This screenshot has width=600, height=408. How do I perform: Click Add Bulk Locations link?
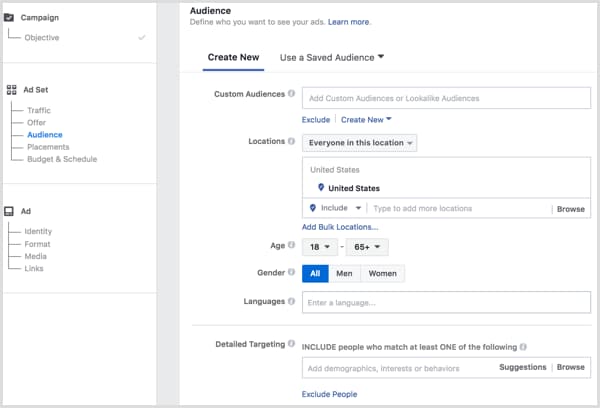[x=340, y=227]
